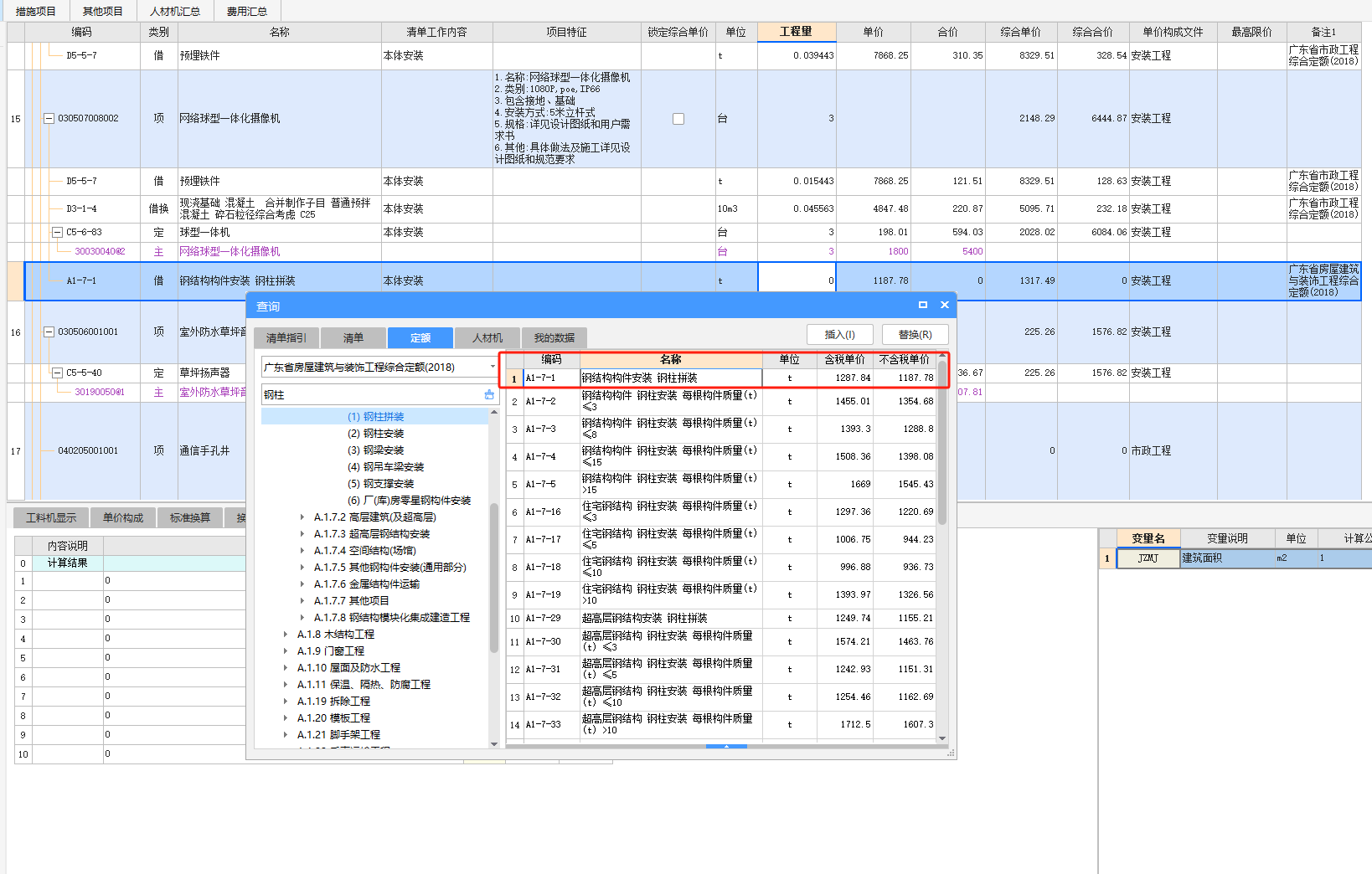The width and height of the screenshot is (1372, 874).
Task: Expand the A.1.20 模板工程 node
Action: [286, 718]
